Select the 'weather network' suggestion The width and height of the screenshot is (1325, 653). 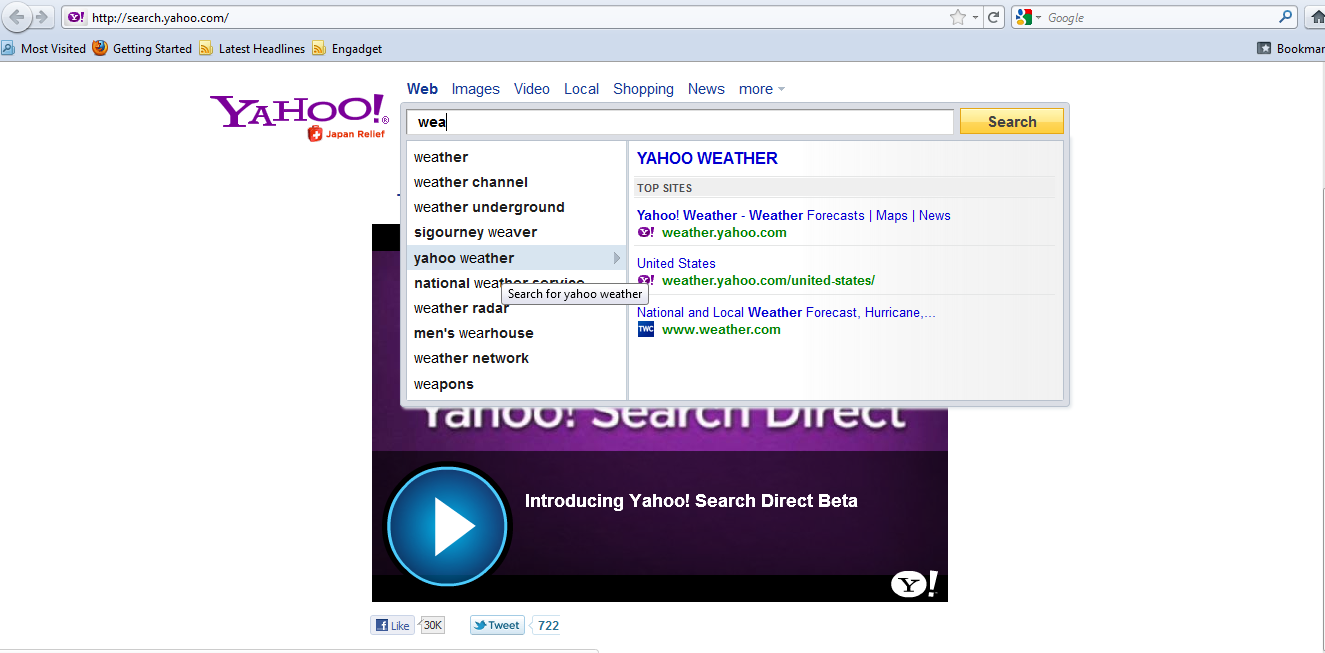point(517,358)
